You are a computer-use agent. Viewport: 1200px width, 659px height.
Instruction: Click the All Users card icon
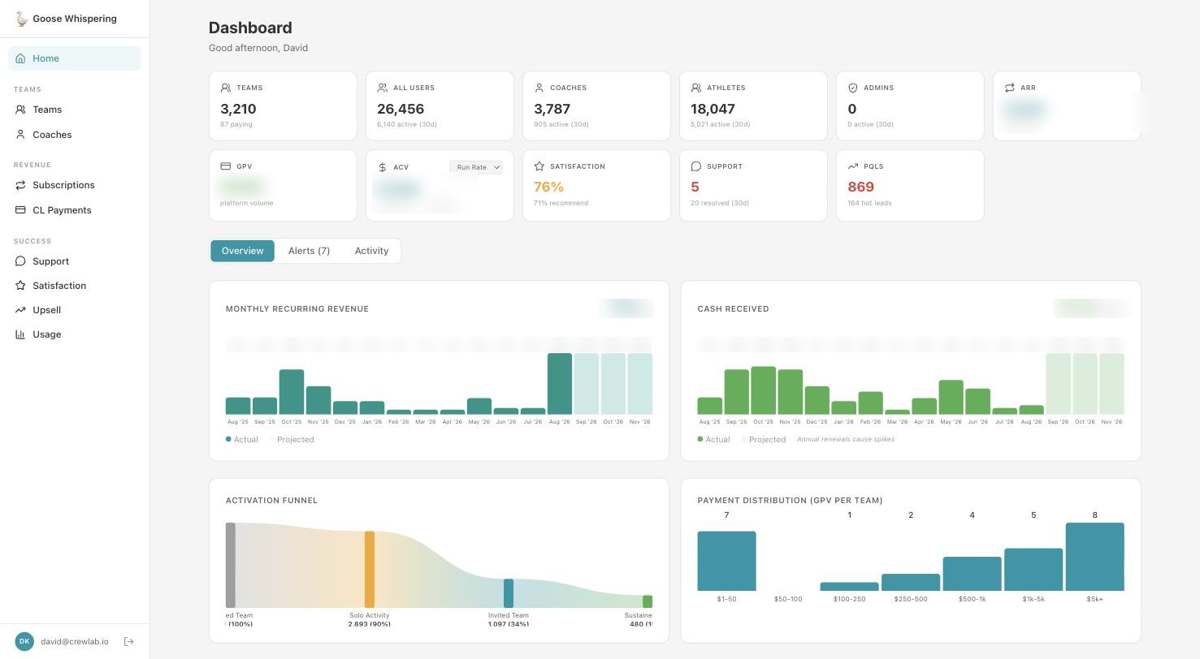tap(382, 88)
